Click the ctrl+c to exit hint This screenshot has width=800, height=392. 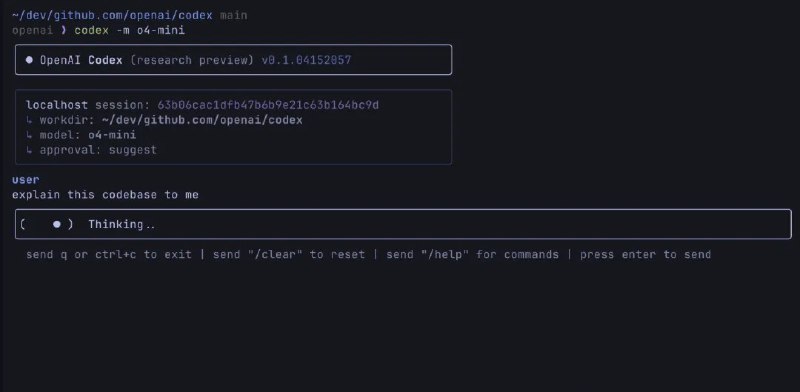[x=143, y=254]
